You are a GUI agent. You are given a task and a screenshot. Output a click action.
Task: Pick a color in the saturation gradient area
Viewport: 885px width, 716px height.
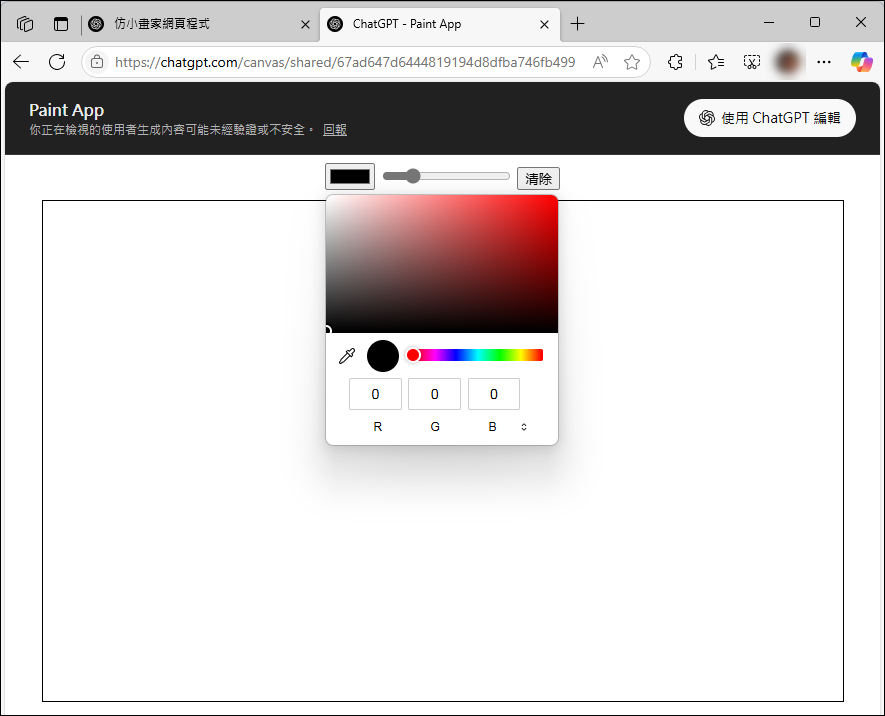[x=442, y=264]
